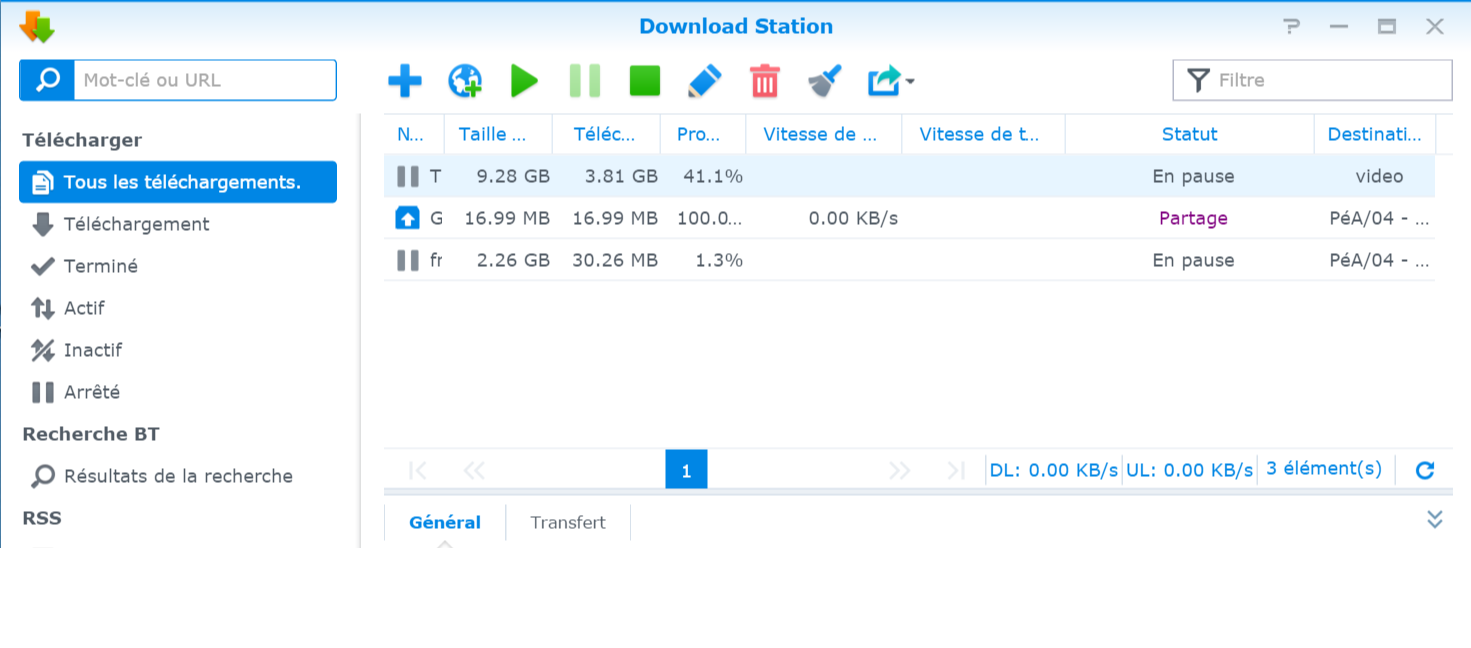Click the light green pause icon in toolbar
This screenshot has height=648, width=1471.
click(585, 81)
